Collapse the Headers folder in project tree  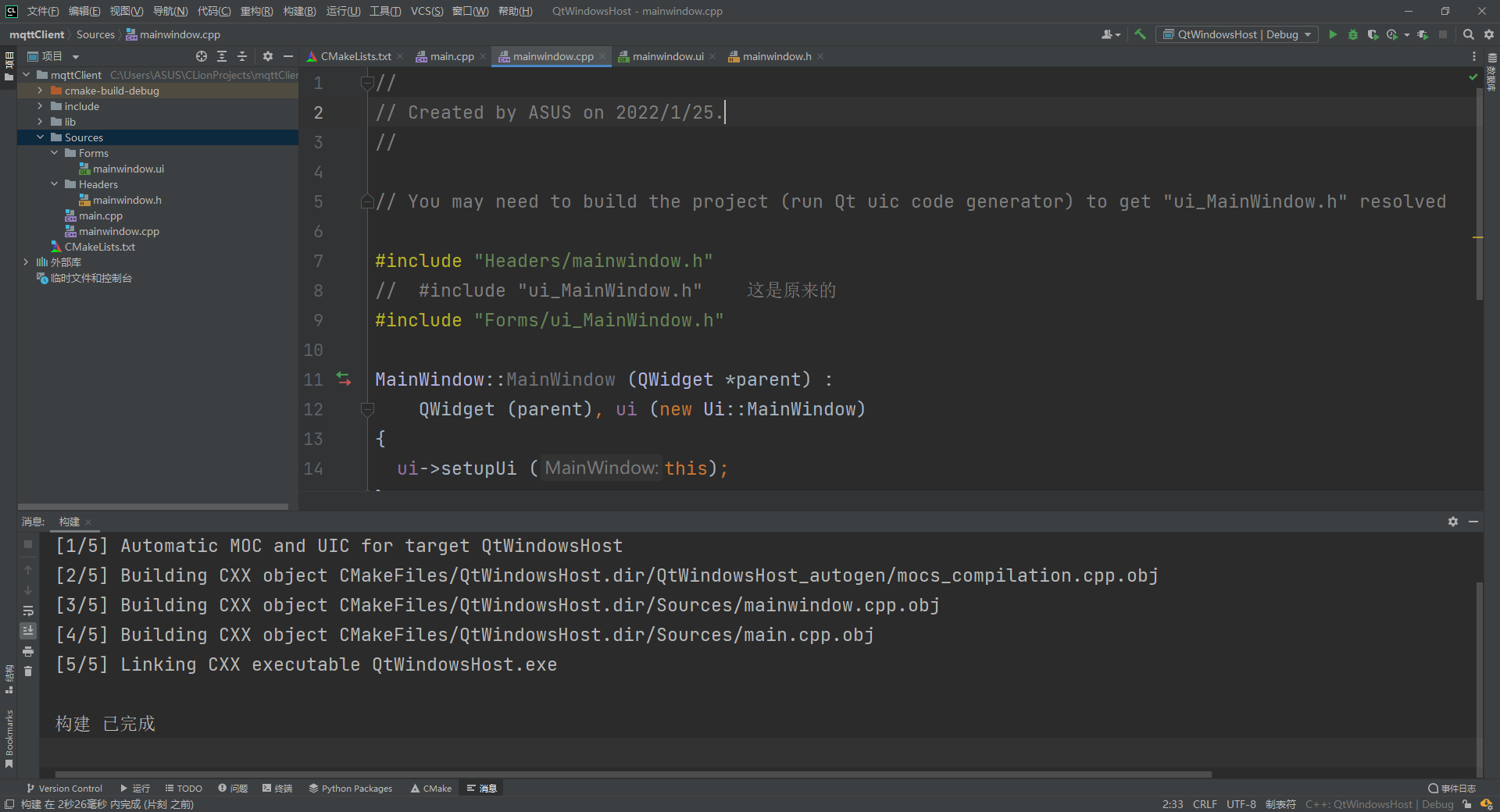point(54,184)
